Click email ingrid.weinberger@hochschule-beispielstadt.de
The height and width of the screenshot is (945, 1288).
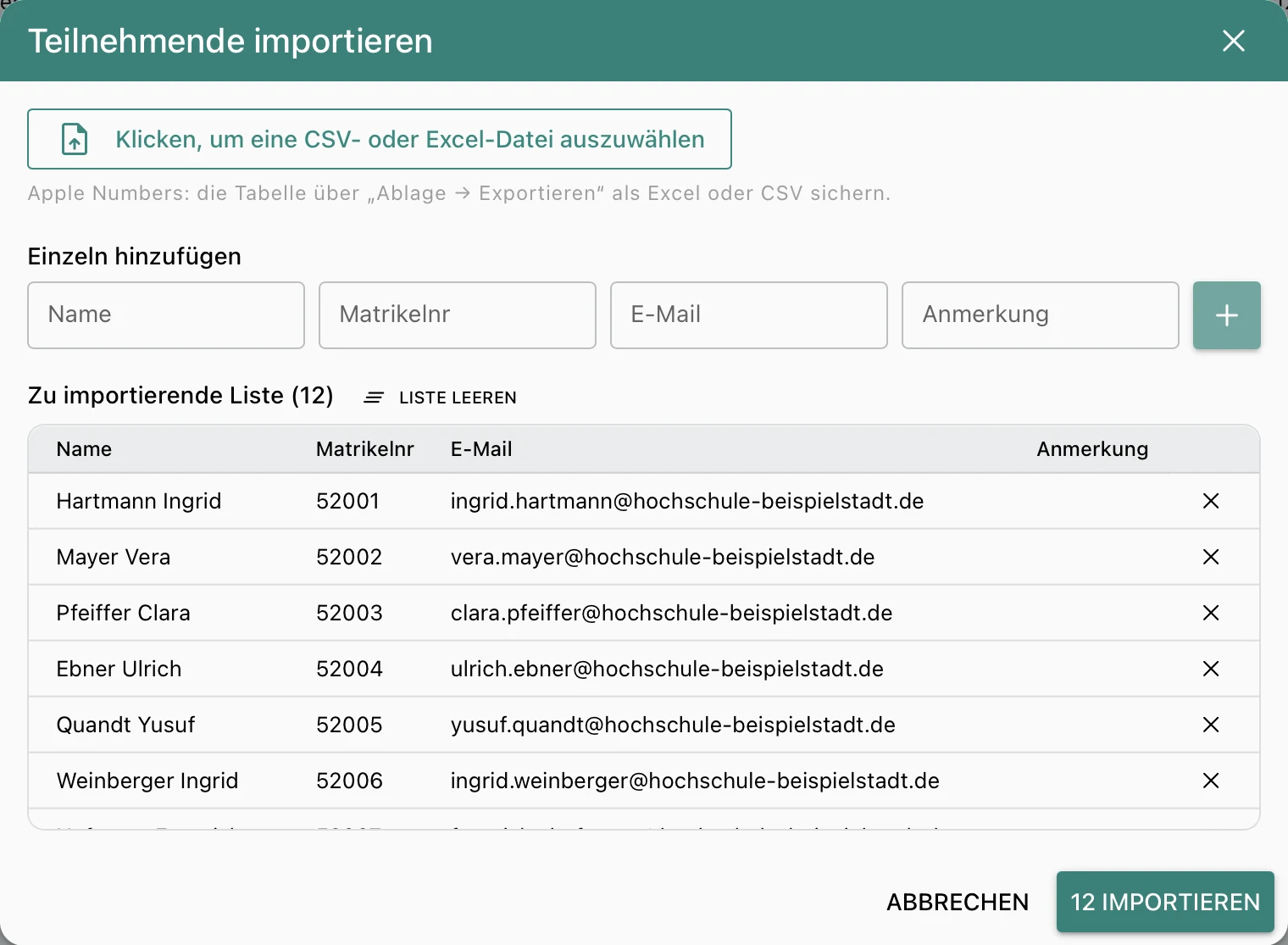695,781
